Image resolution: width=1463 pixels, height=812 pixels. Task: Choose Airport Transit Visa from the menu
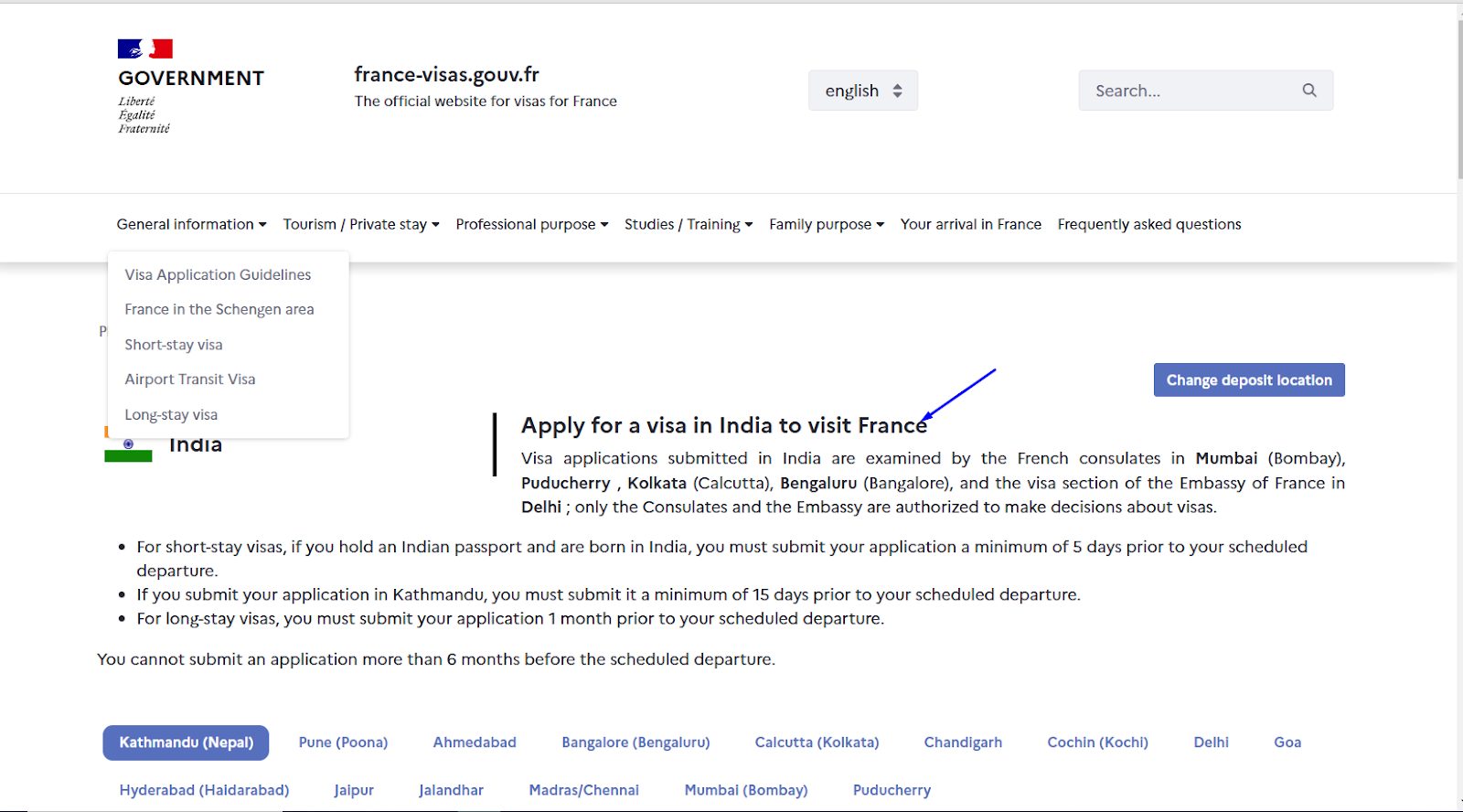tap(190, 379)
